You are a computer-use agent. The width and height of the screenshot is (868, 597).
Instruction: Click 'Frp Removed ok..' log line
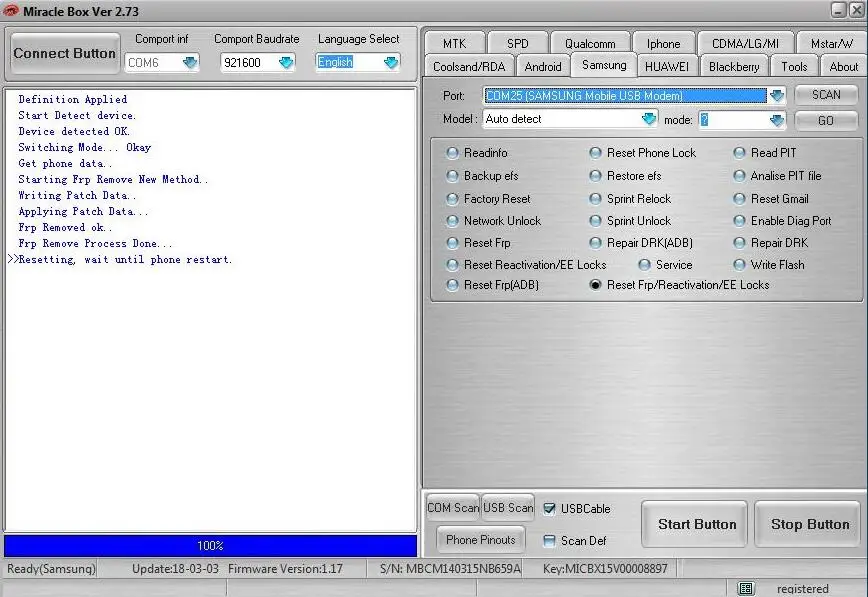click(65, 227)
